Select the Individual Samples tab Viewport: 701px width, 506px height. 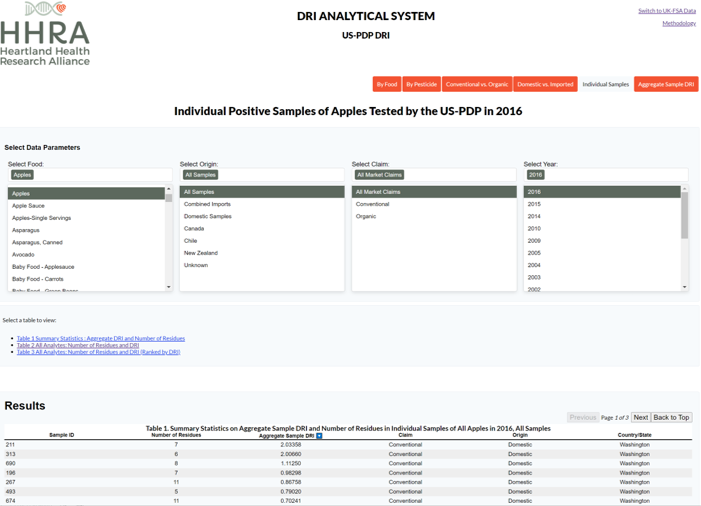pyautogui.click(x=605, y=84)
